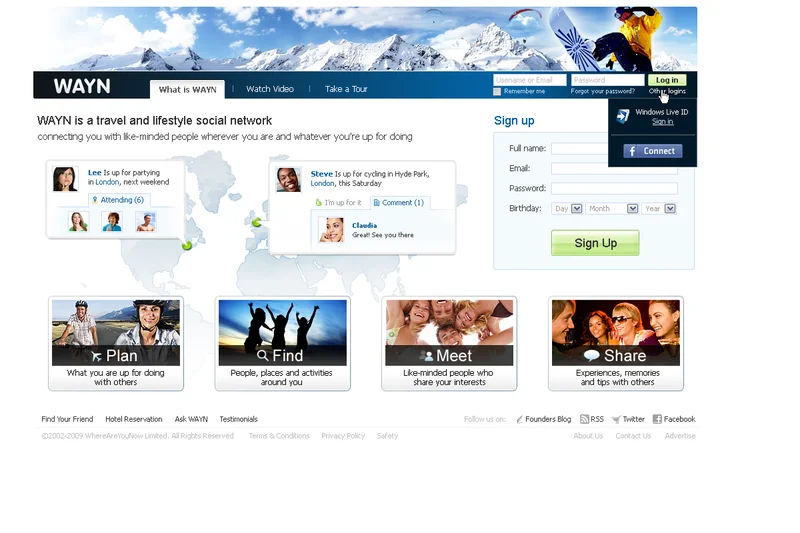This screenshot has width=800, height=533.
Task: Open the Facebook icon in footer
Action: click(657, 419)
